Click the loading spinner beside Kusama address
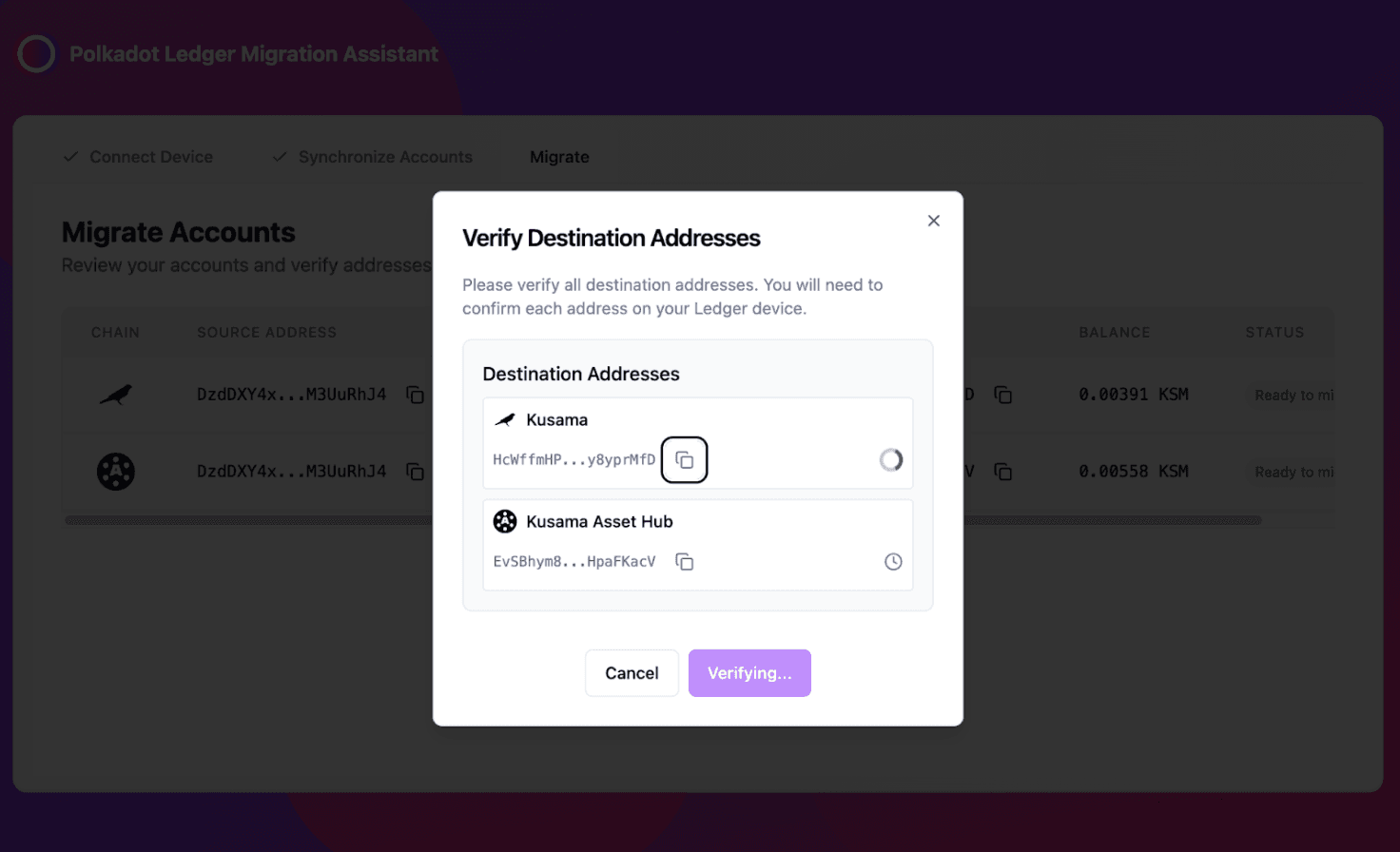The image size is (1400, 852). (x=891, y=460)
